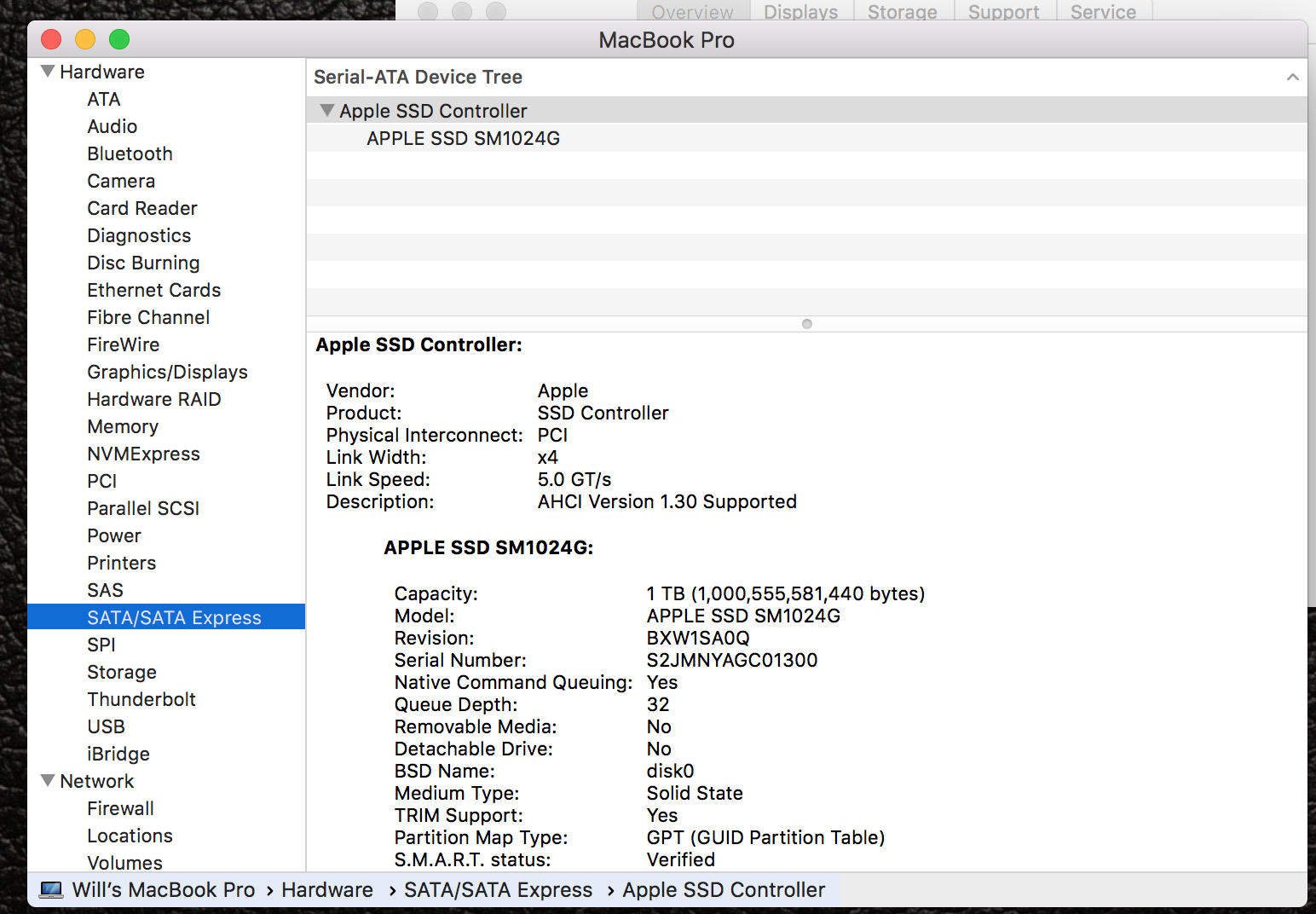
Task: Select NVMExpress in the sidebar
Action: point(144,454)
